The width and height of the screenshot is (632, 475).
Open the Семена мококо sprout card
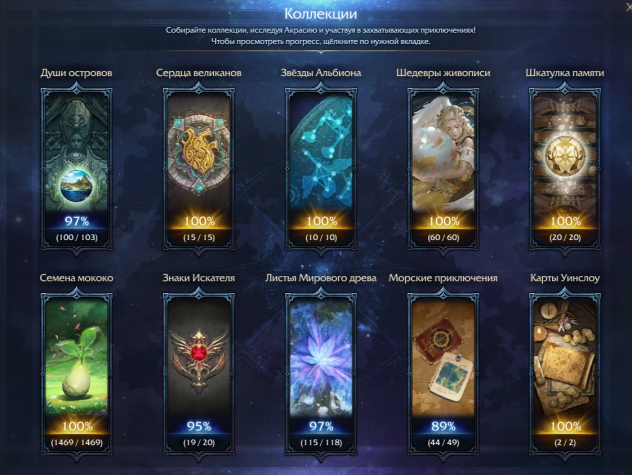point(77,374)
